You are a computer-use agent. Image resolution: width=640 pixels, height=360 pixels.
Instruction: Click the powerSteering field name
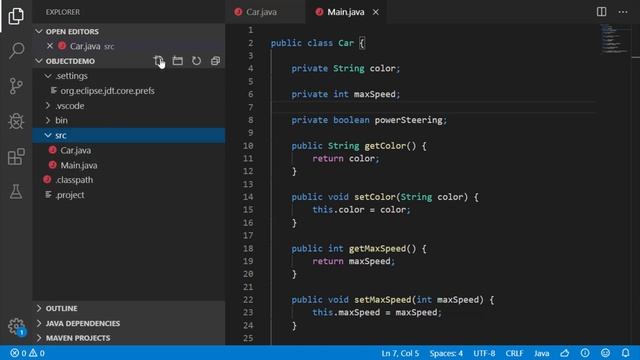[x=409, y=120]
